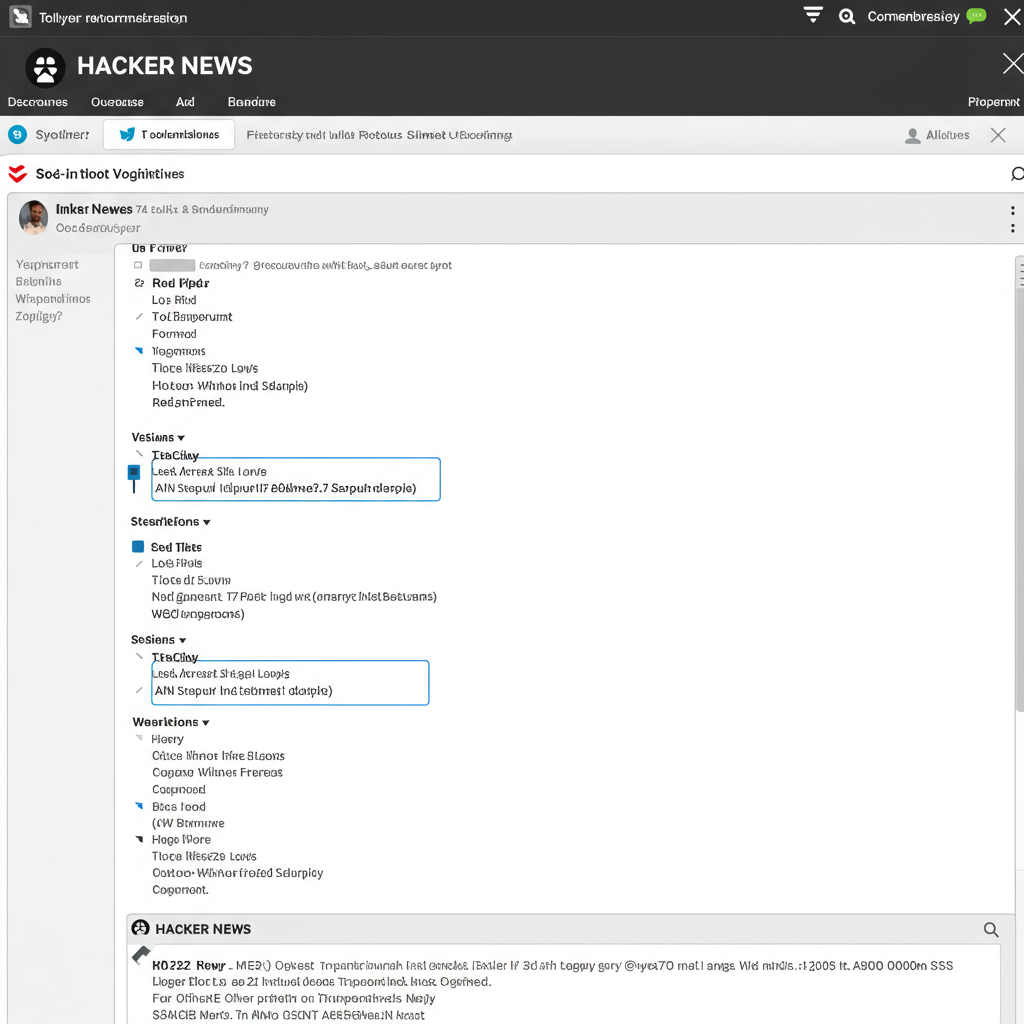Viewport: 1024px width, 1024px height.
Task: Open Belonihs in the left sidebar
Action: pyautogui.click(x=39, y=281)
